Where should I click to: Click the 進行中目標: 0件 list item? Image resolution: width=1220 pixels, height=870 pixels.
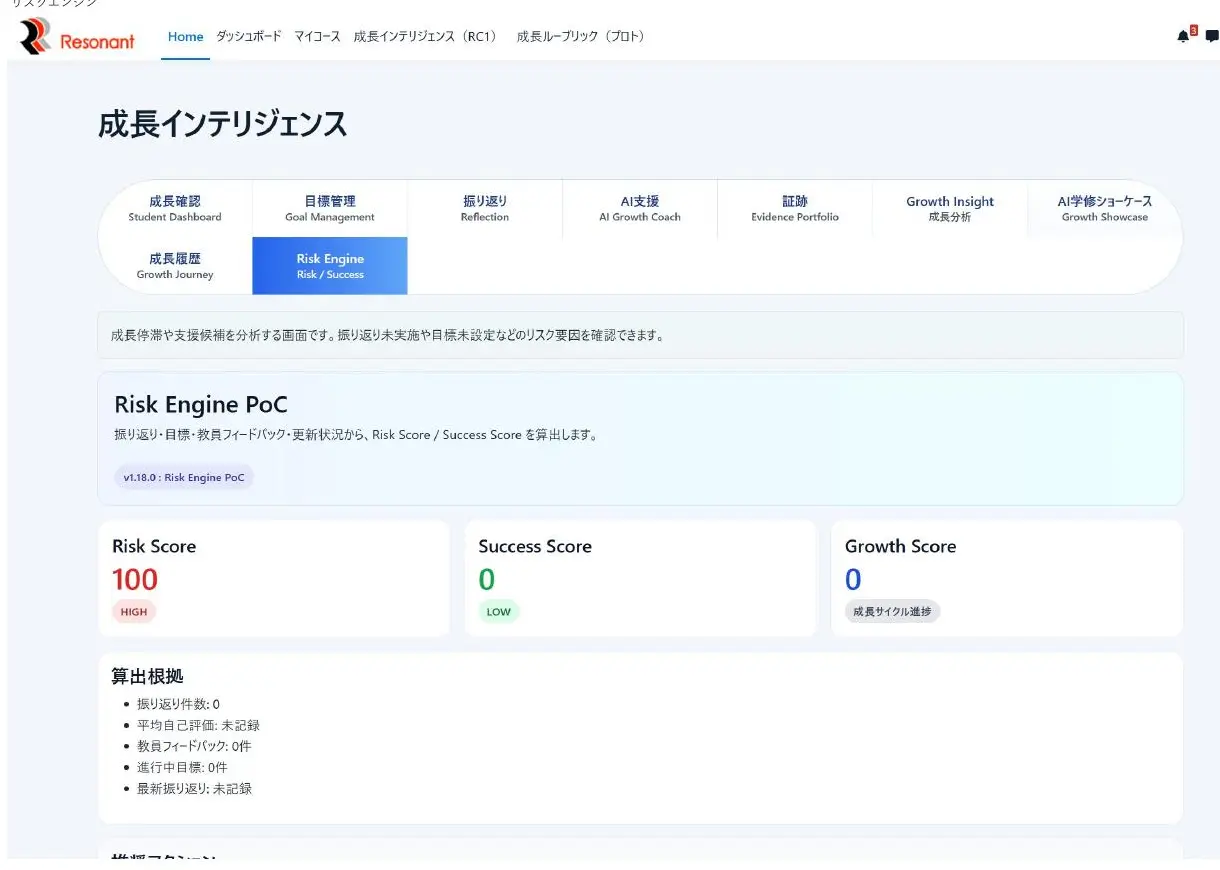coord(182,767)
